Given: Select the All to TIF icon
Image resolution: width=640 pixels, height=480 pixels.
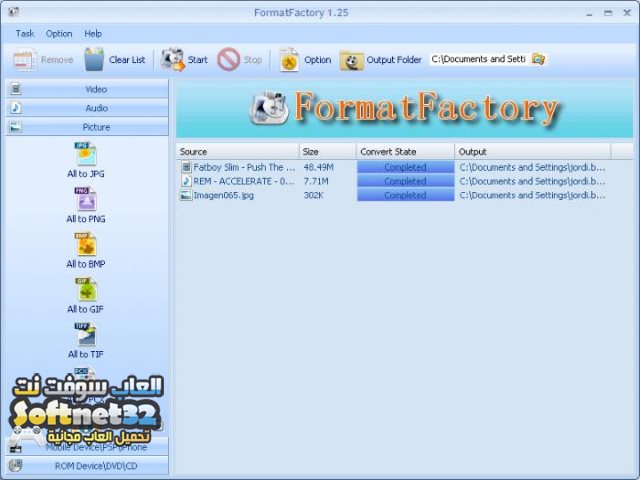Looking at the screenshot, I should click(x=86, y=334).
